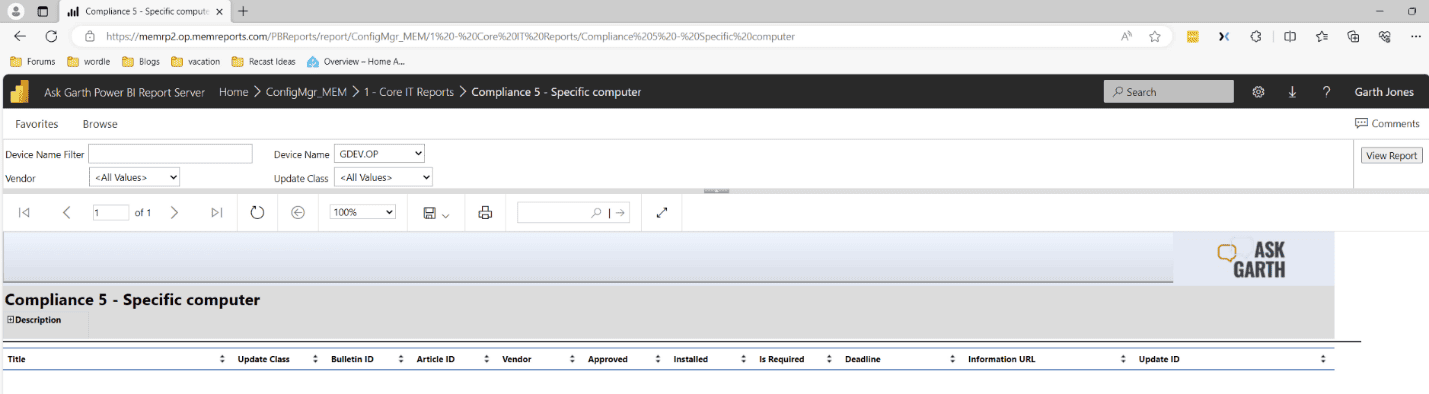Open the 100% zoom dropdown
Screen dimensions: 1429x394
tap(363, 212)
